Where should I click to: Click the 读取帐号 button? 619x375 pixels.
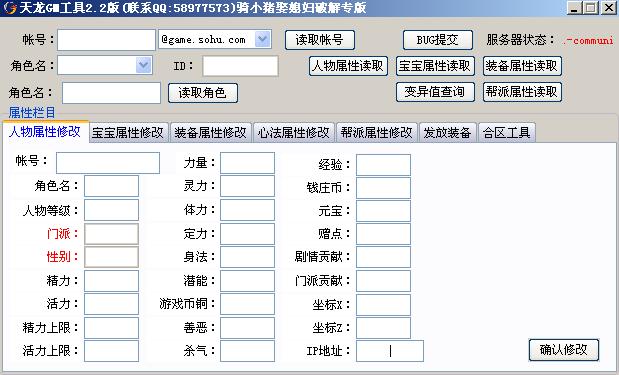320,40
